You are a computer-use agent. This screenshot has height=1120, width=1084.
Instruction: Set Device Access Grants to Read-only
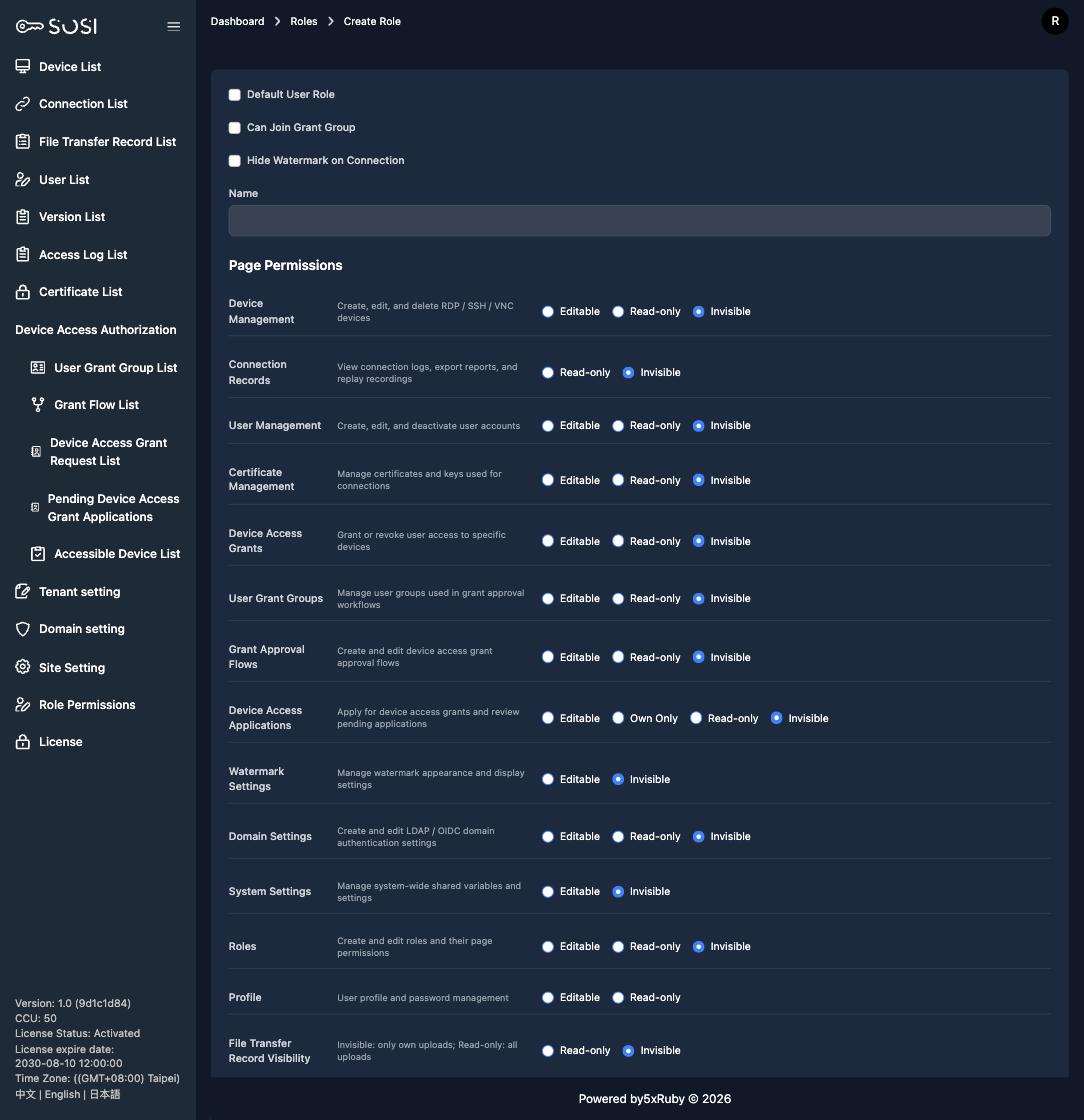pos(618,541)
